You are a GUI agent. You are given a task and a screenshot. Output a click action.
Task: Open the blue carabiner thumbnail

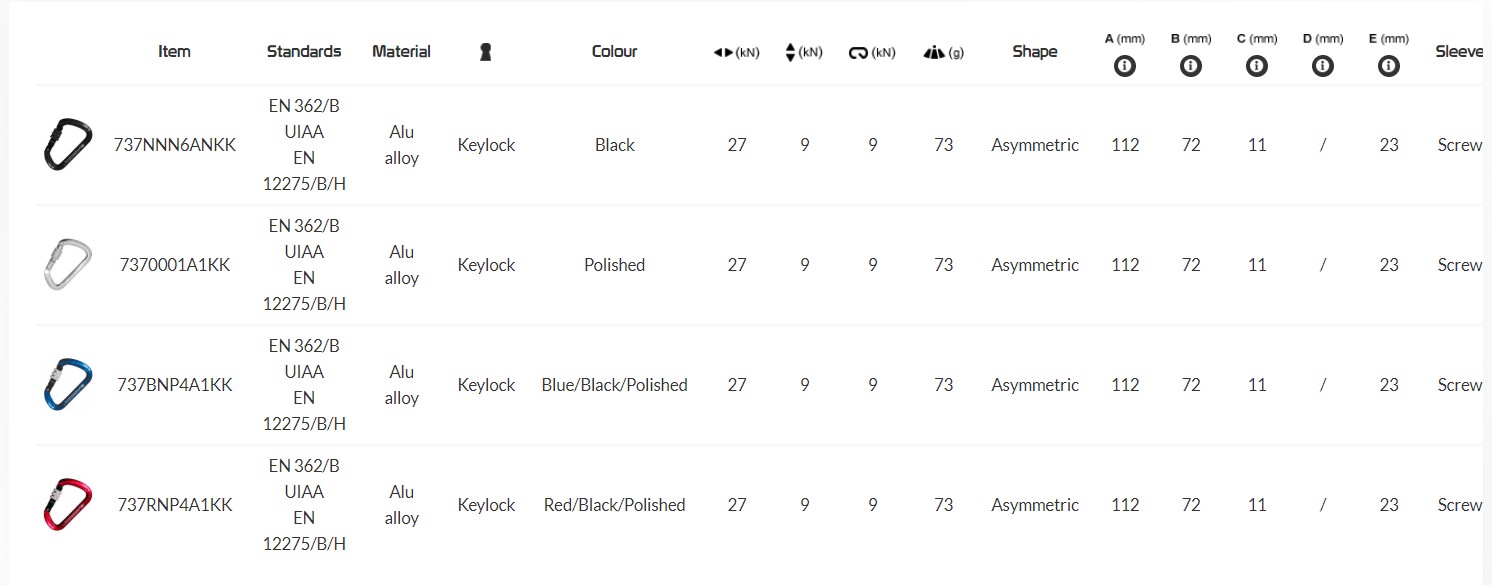click(68, 384)
